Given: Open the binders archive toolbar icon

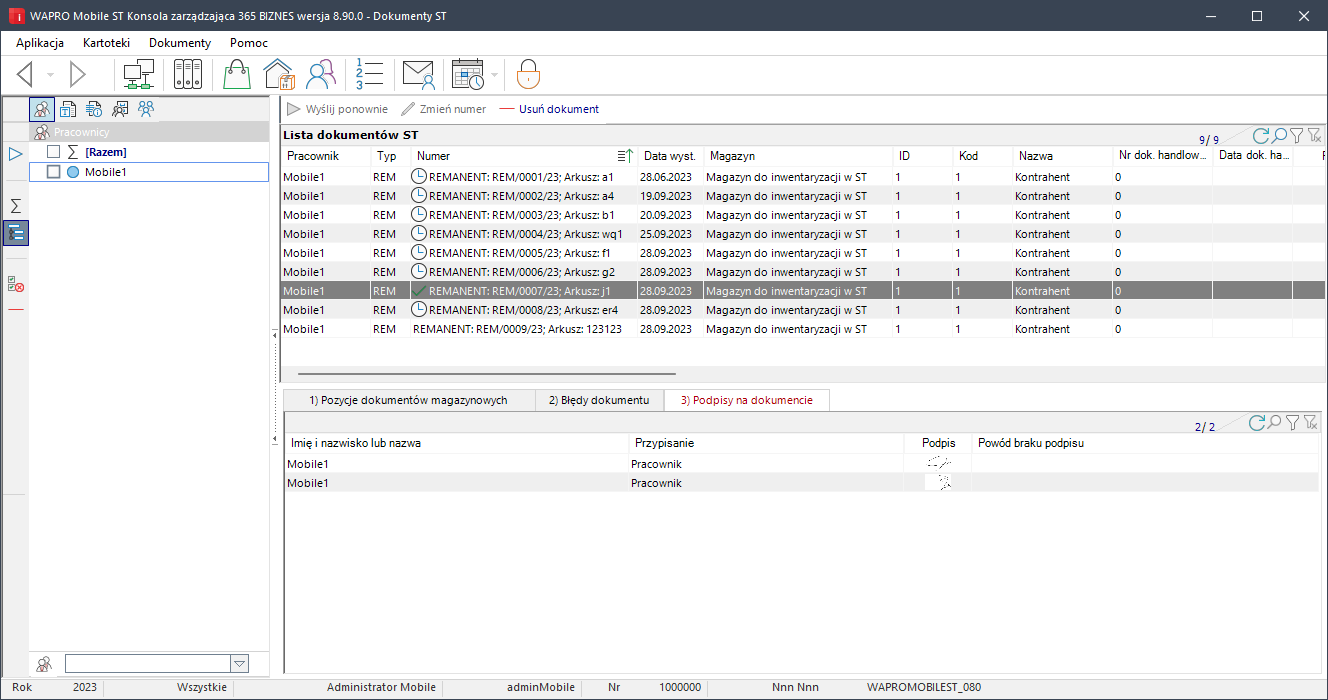Looking at the screenshot, I should (x=188, y=75).
